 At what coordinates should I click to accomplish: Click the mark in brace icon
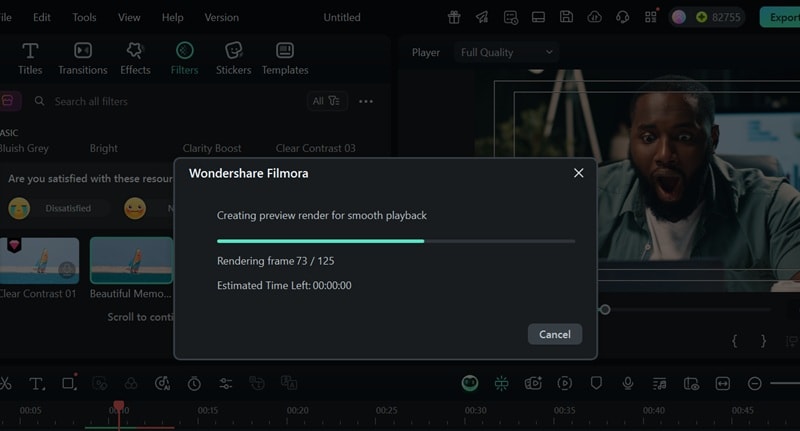pyautogui.click(x=735, y=341)
